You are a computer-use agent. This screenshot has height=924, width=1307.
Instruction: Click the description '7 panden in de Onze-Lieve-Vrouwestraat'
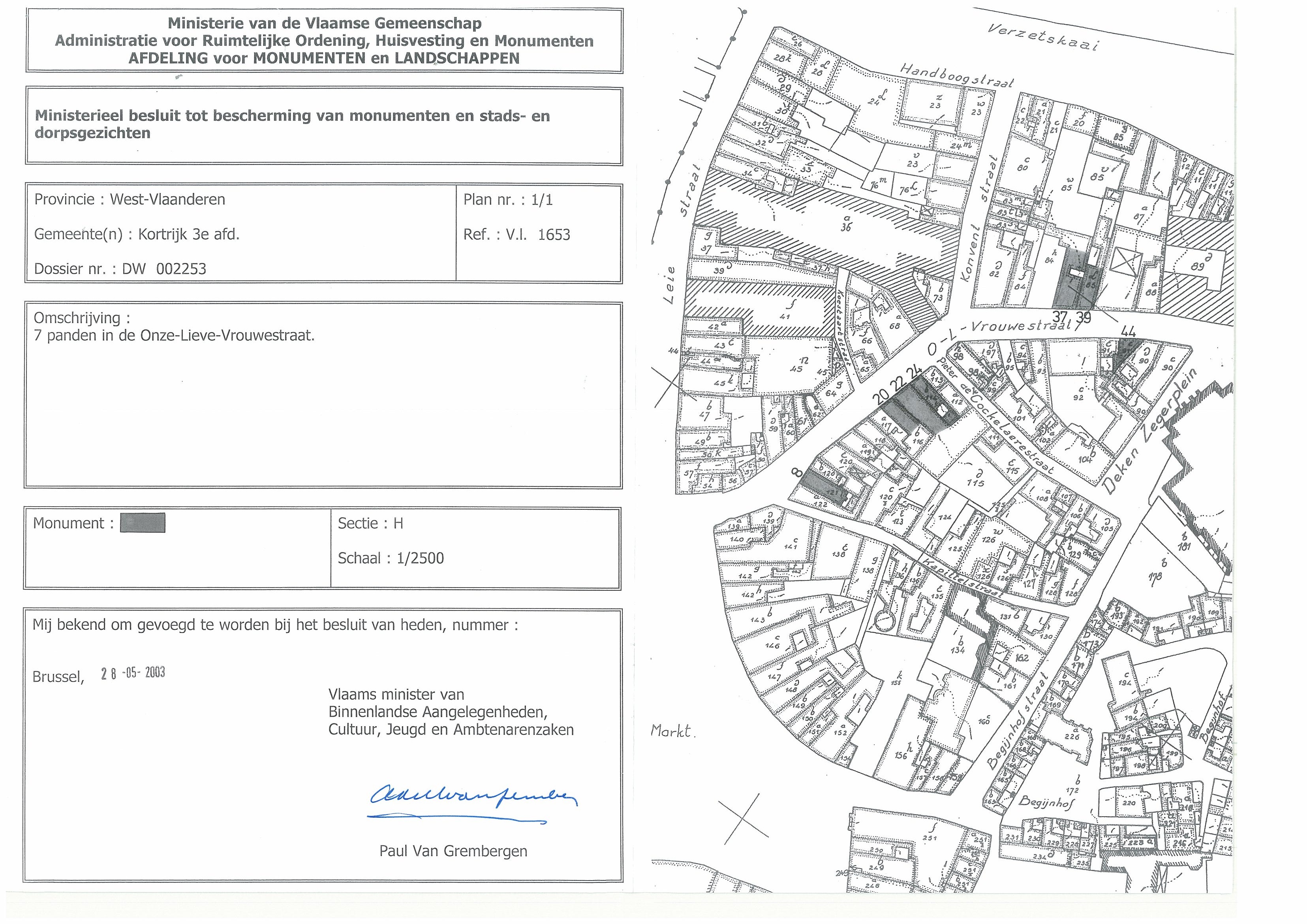coord(174,335)
